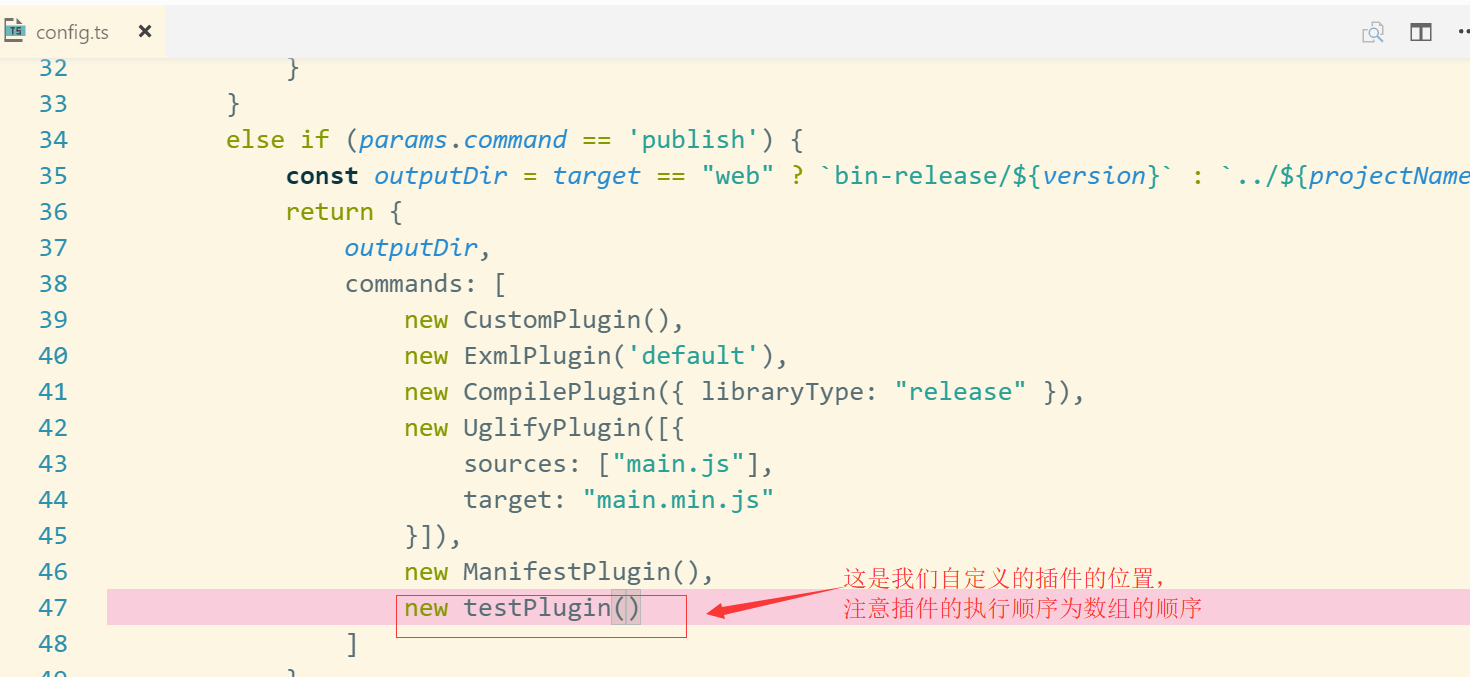1470x677 pixels.
Task: Click the TS file icon on the tab
Action: pos(15,30)
